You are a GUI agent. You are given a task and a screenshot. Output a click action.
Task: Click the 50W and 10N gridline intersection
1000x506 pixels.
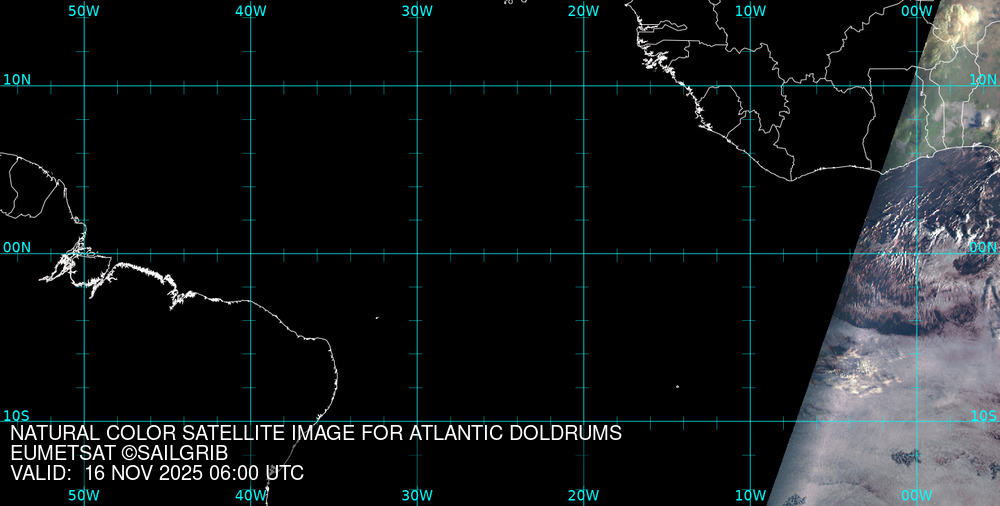[84, 86]
